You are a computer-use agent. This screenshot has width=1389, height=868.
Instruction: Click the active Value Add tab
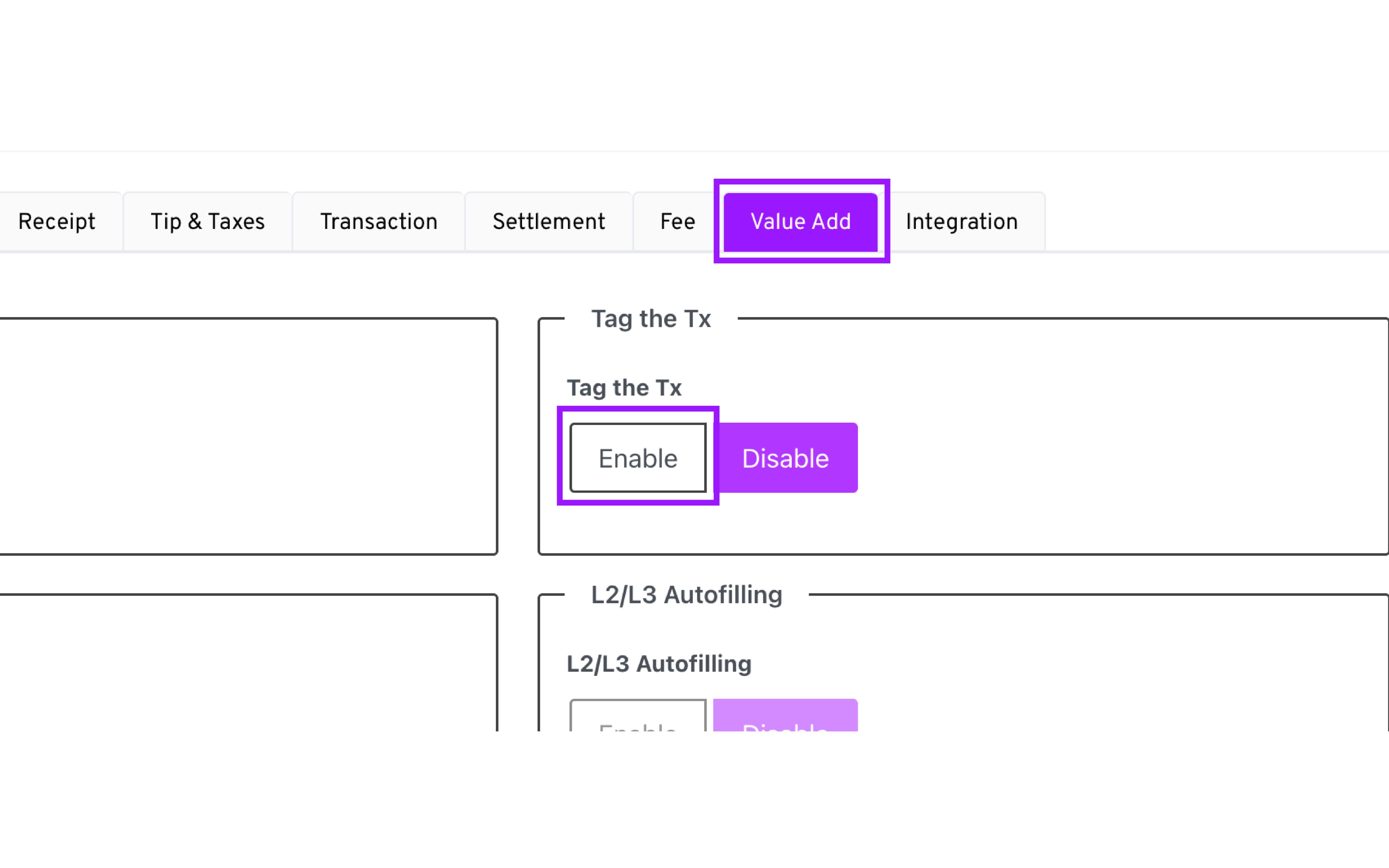(x=800, y=222)
